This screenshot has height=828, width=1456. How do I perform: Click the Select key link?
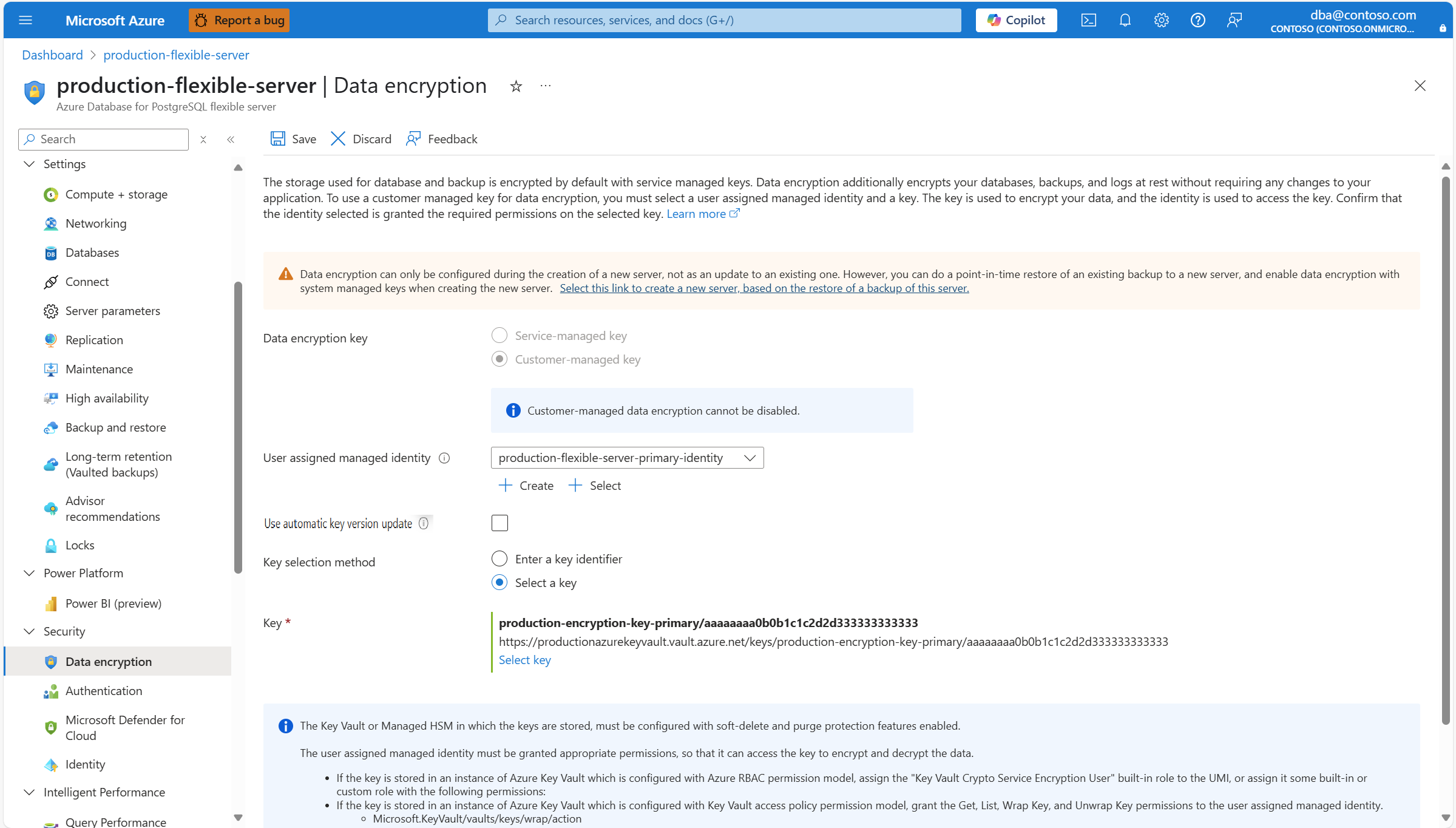524,660
